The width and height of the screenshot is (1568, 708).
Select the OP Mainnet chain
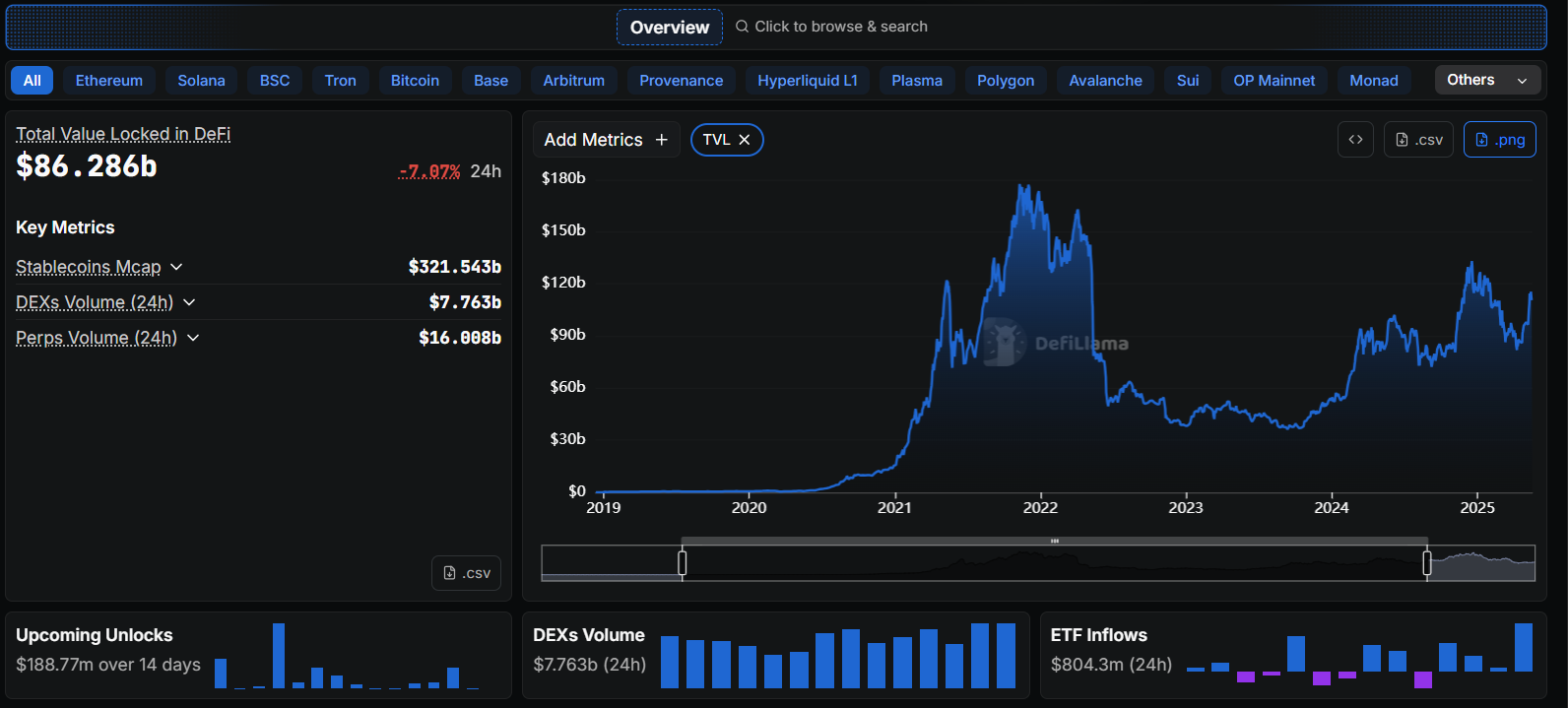coord(1274,81)
